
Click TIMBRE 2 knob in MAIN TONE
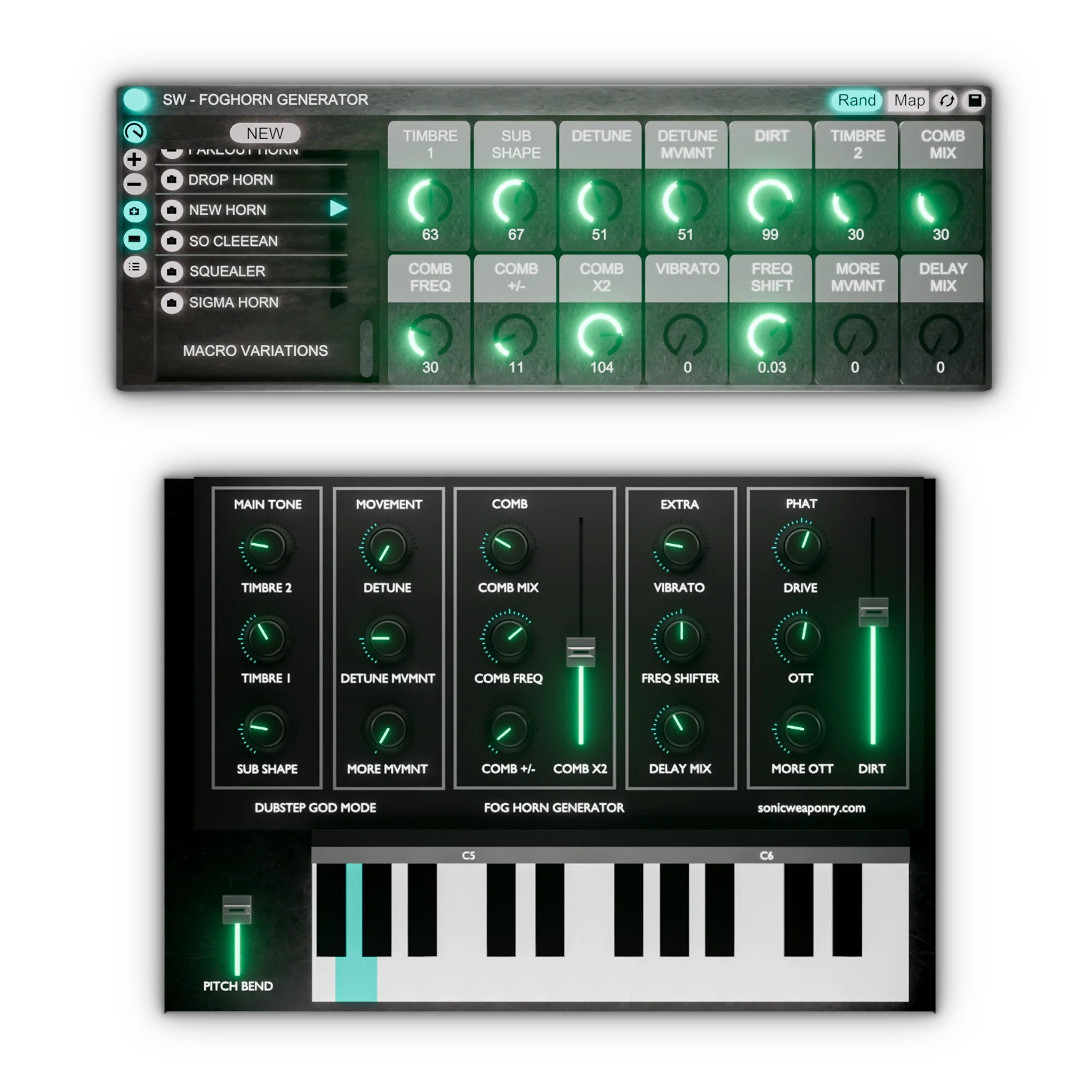click(266, 547)
